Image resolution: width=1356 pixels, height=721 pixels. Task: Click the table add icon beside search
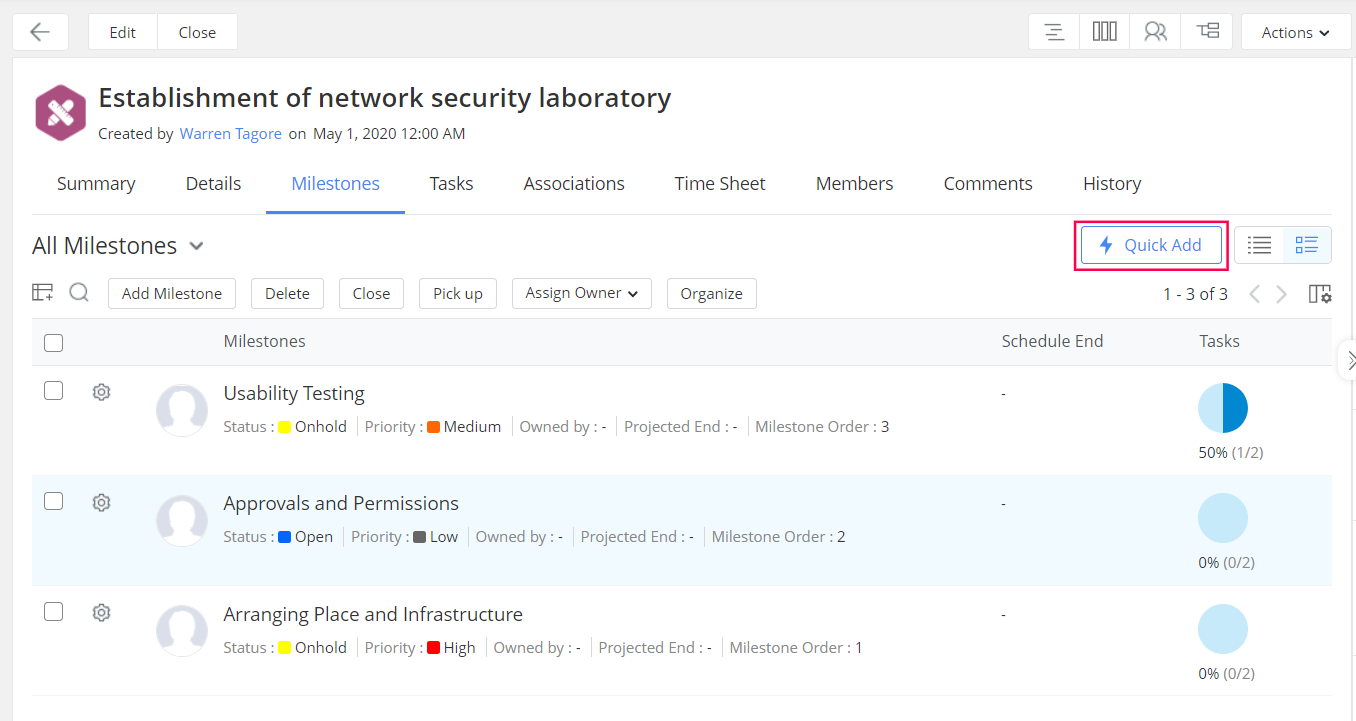[43, 293]
